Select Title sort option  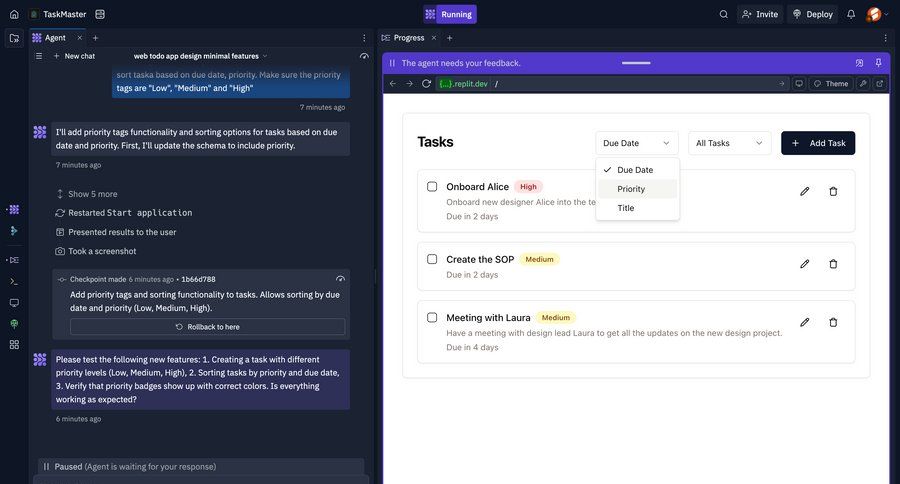point(637,208)
